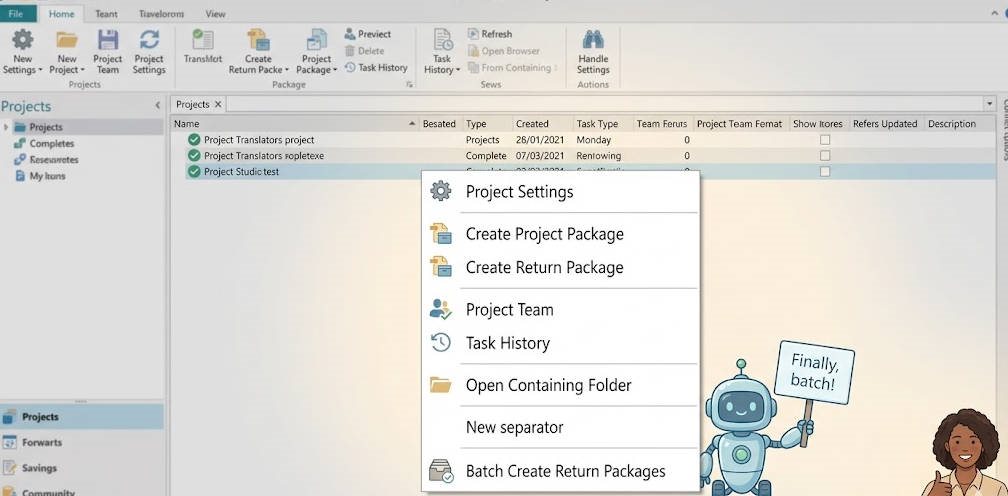Open the Task History ribbon dropdown arrow
Image resolution: width=1008 pixels, height=496 pixels.
click(458, 70)
